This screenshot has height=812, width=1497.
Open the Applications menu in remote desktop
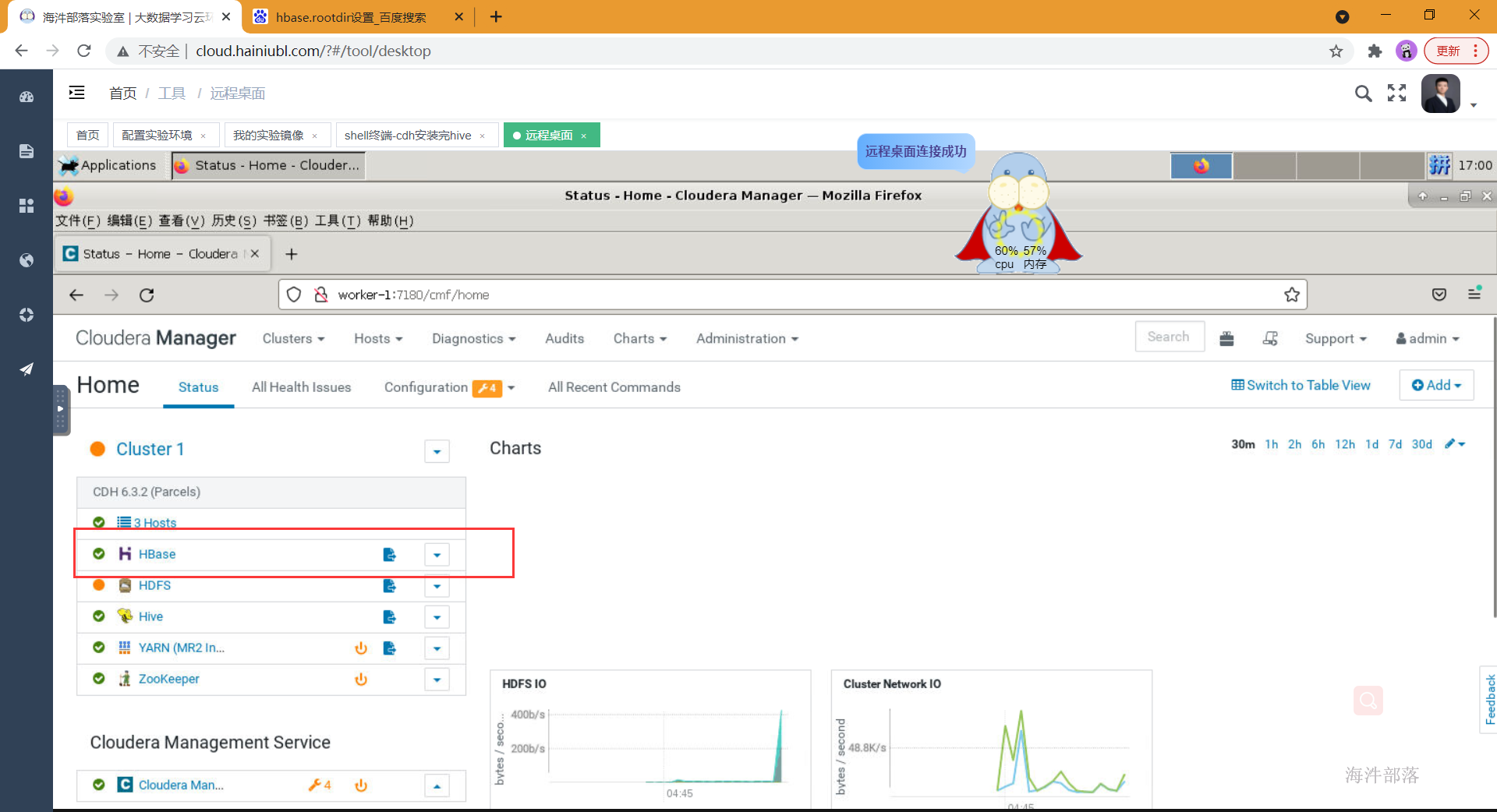[x=108, y=165]
